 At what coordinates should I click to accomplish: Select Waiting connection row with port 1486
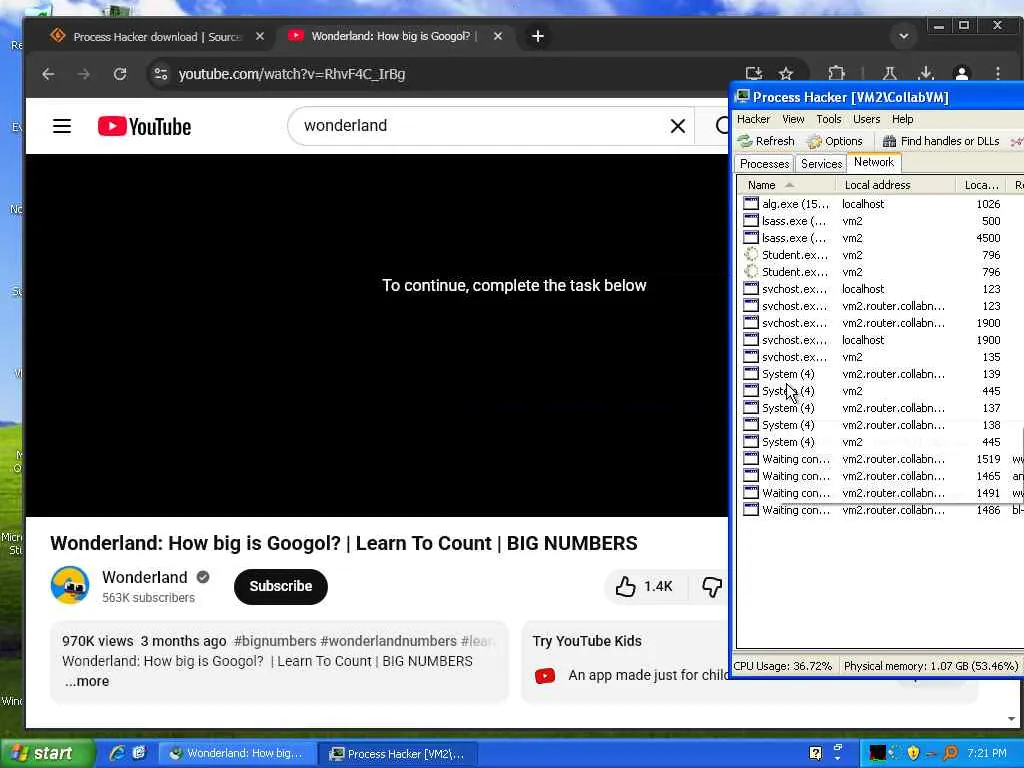click(x=879, y=509)
